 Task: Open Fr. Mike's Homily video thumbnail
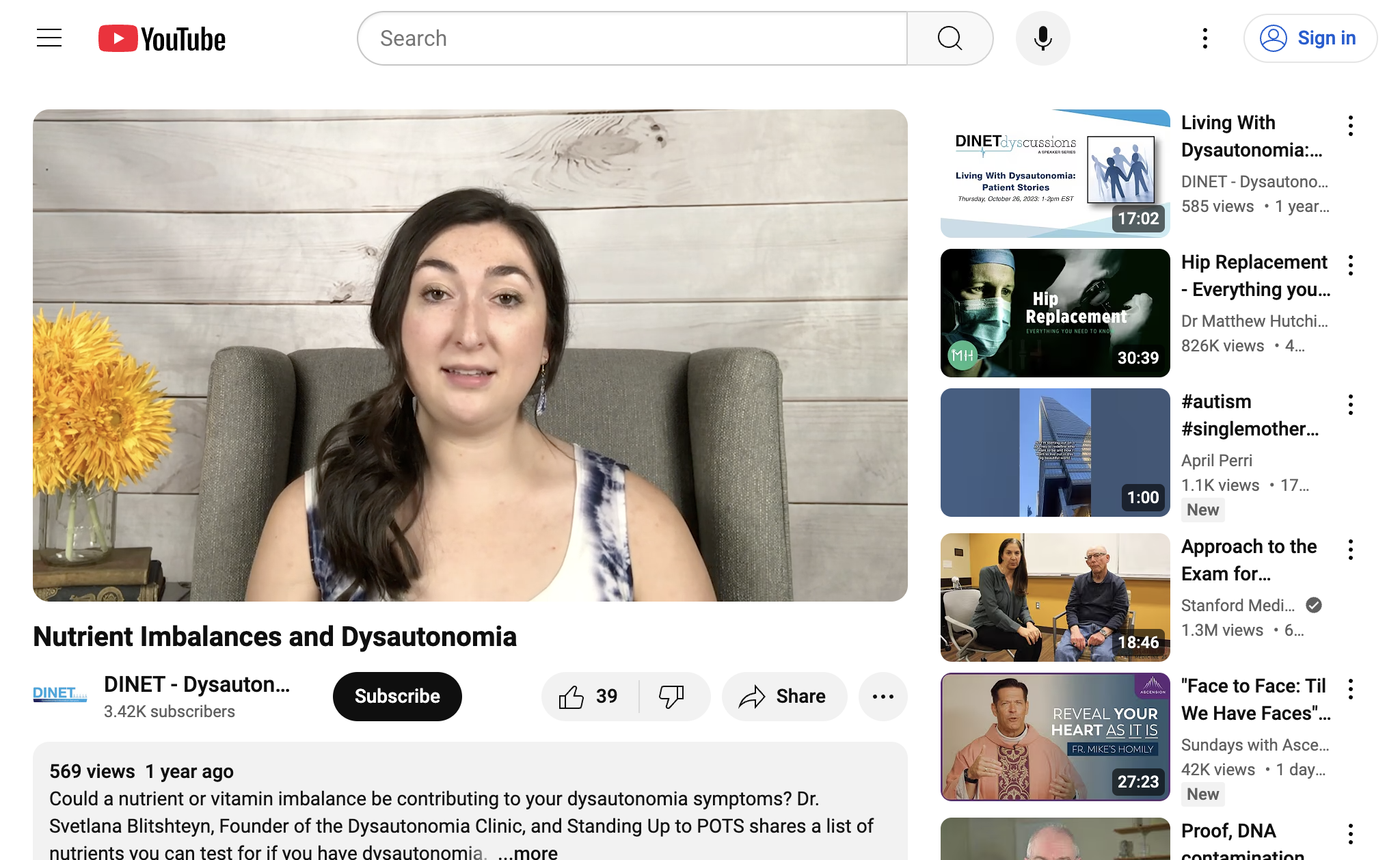1055,737
